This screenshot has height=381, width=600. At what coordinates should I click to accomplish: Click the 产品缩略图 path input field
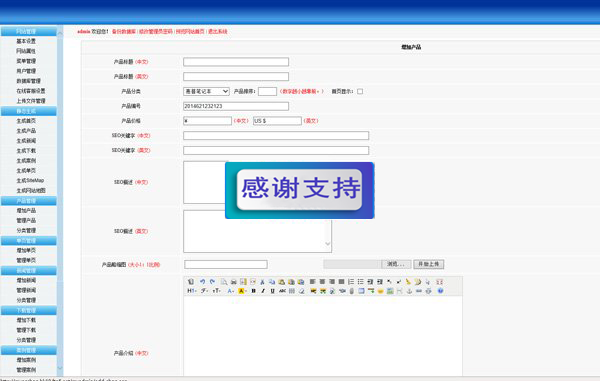pos(226,264)
